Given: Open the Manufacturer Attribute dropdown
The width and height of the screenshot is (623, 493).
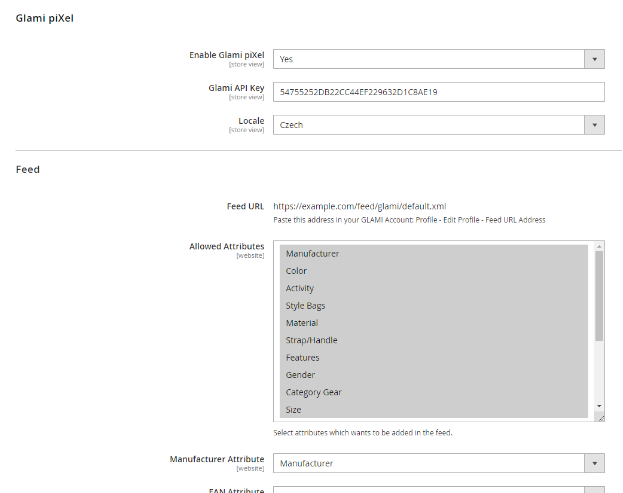Looking at the screenshot, I should click(x=439, y=463).
